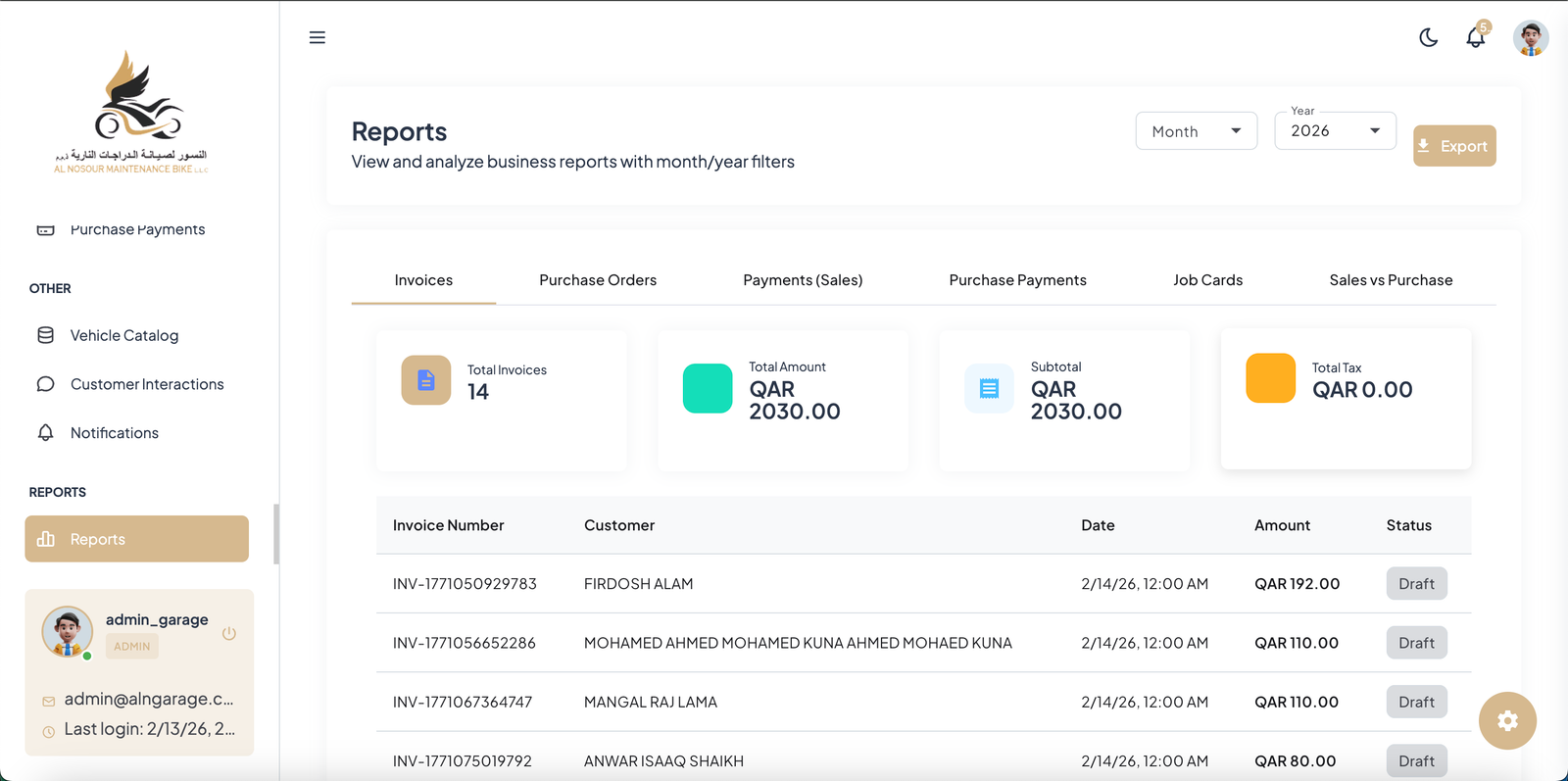
Task: Open Notifications in the sidebar
Action: [114, 433]
